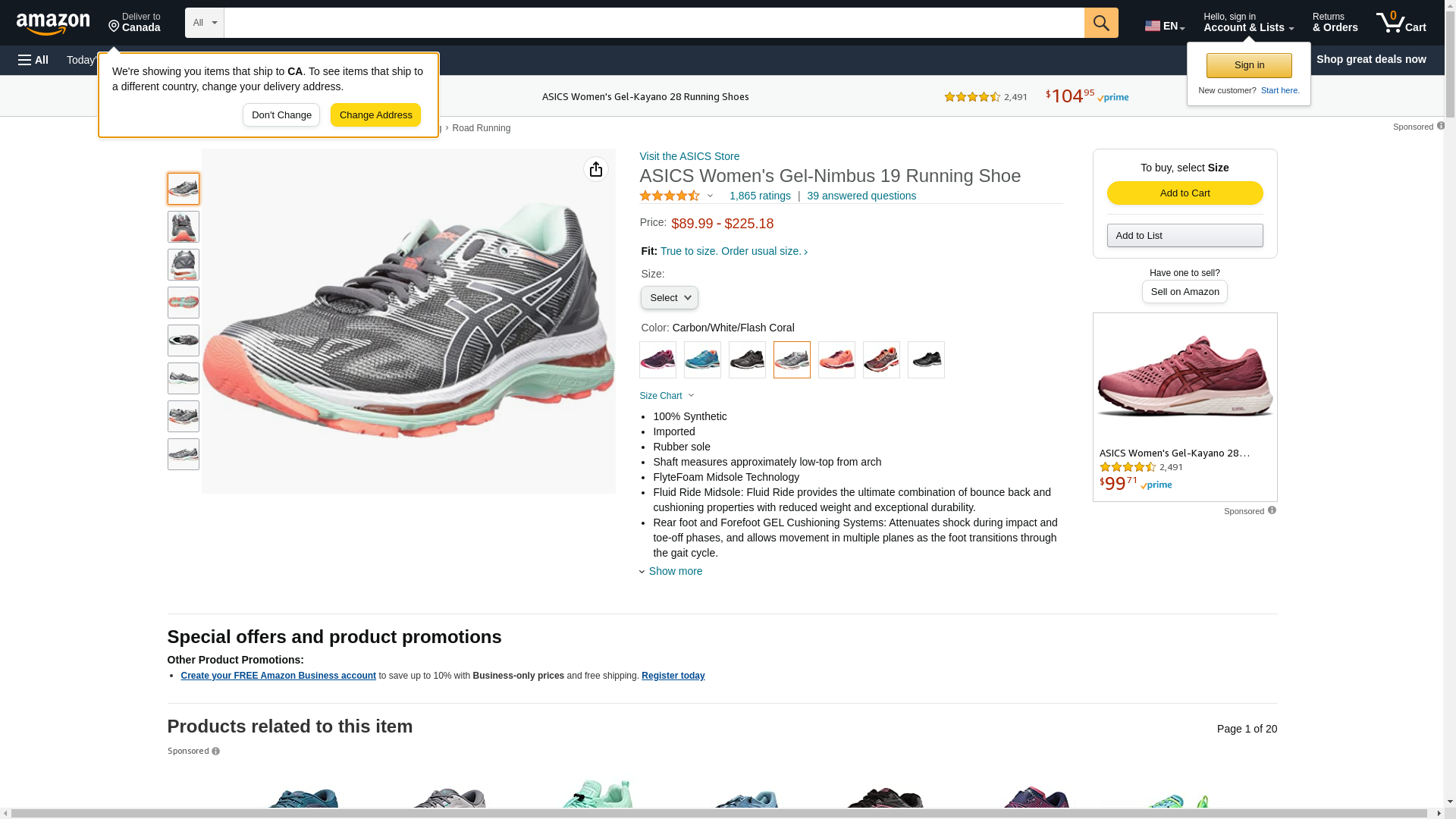The width and height of the screenshot is (1456, 819).
Task: Open the All hamburger menu
Action: tap(33, 60)
